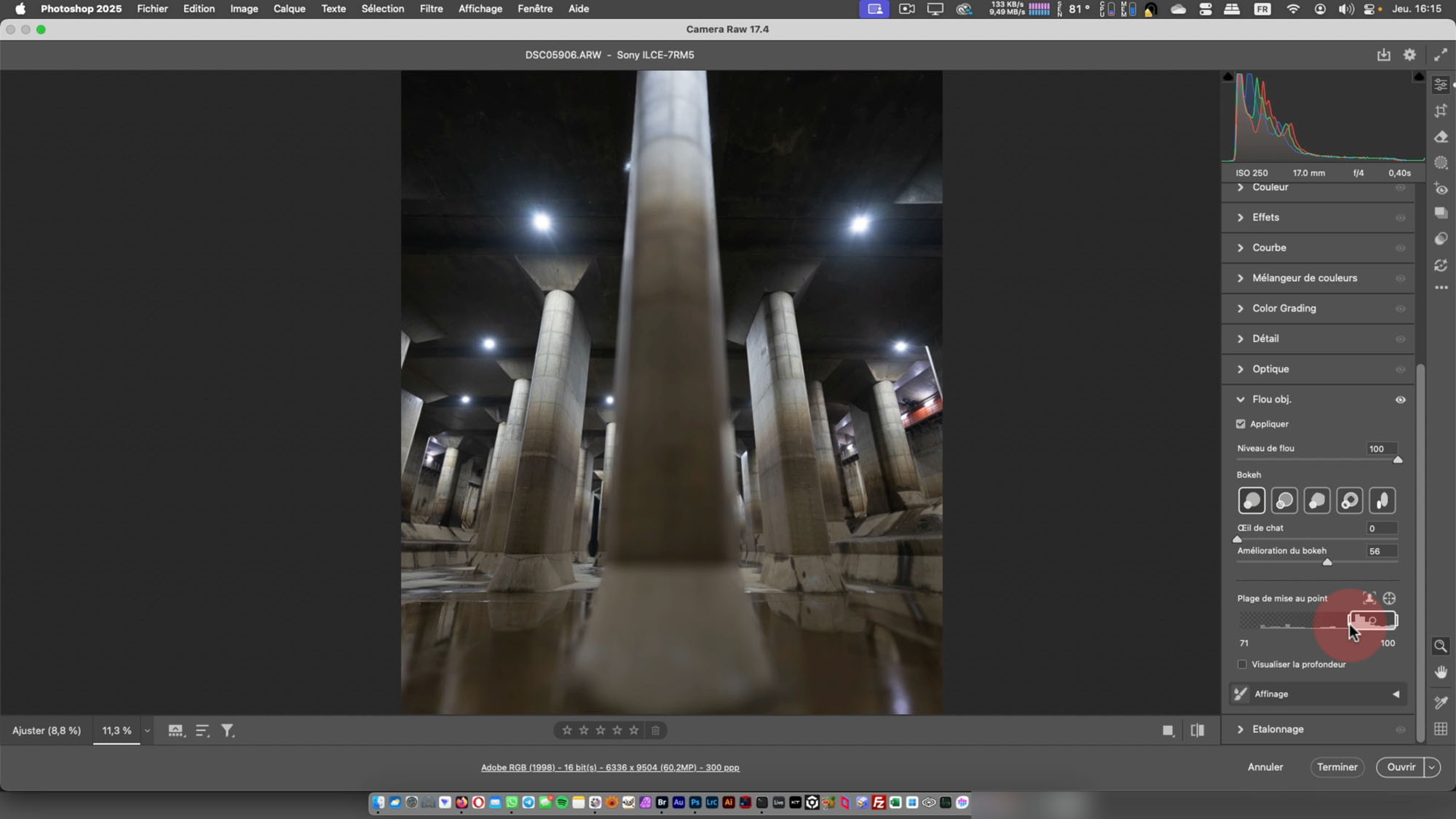Image resolution: width=1456 pixels, height=819 pixels.
Task: Switch to single view preview icon
Action: tap(1168, 730)
